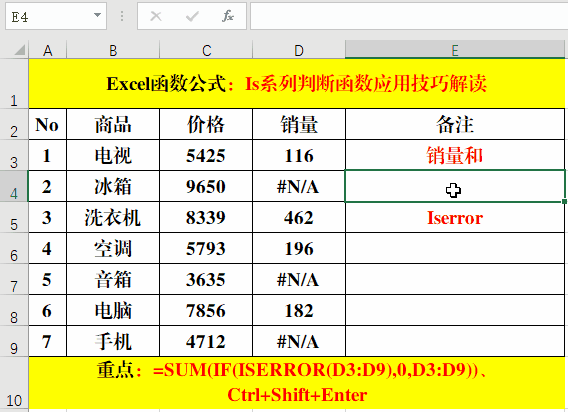Click the price cell 3635
568x412 pixels.
(x=206, y=279)
